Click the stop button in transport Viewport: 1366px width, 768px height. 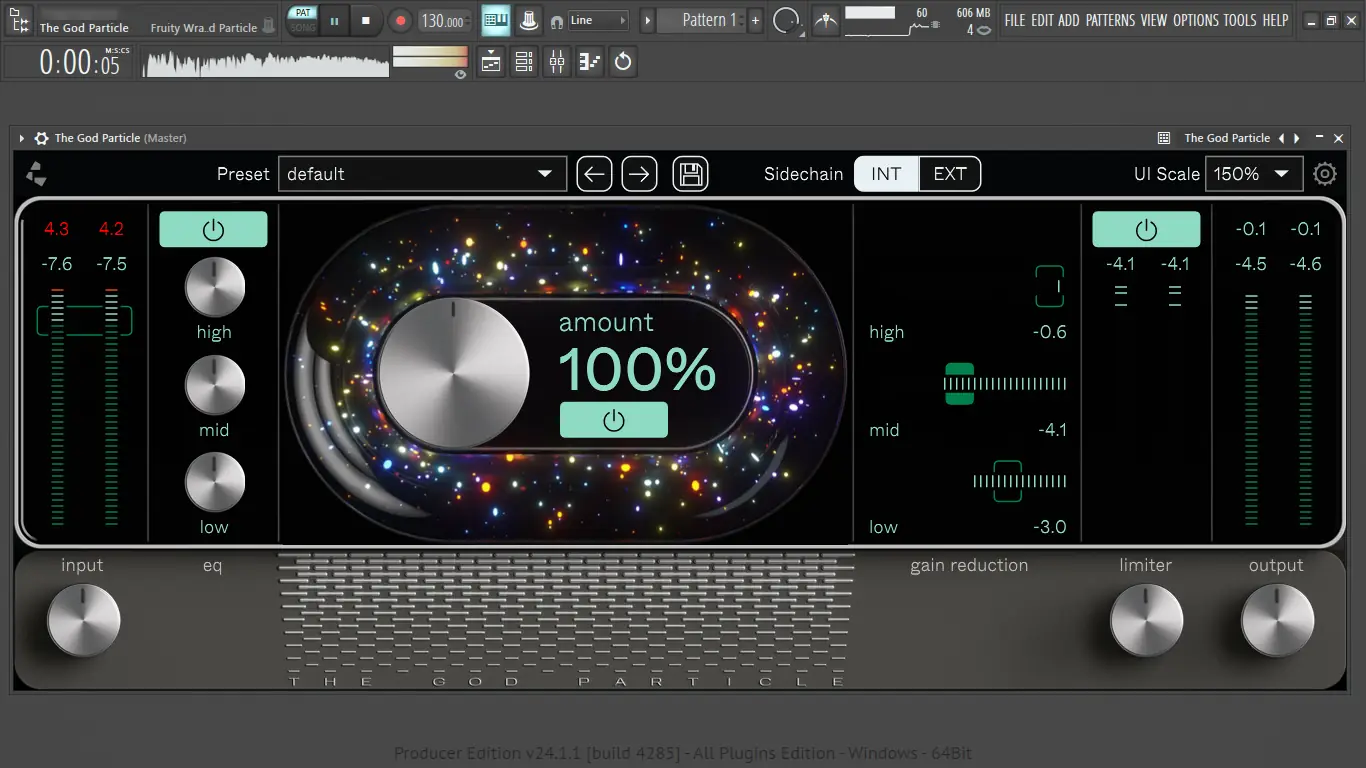pos(366,20)
